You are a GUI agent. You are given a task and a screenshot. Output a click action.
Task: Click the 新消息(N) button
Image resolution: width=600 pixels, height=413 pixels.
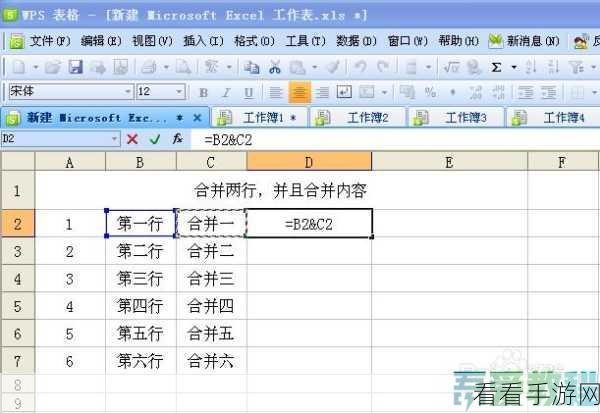click(x=524, y=41)
